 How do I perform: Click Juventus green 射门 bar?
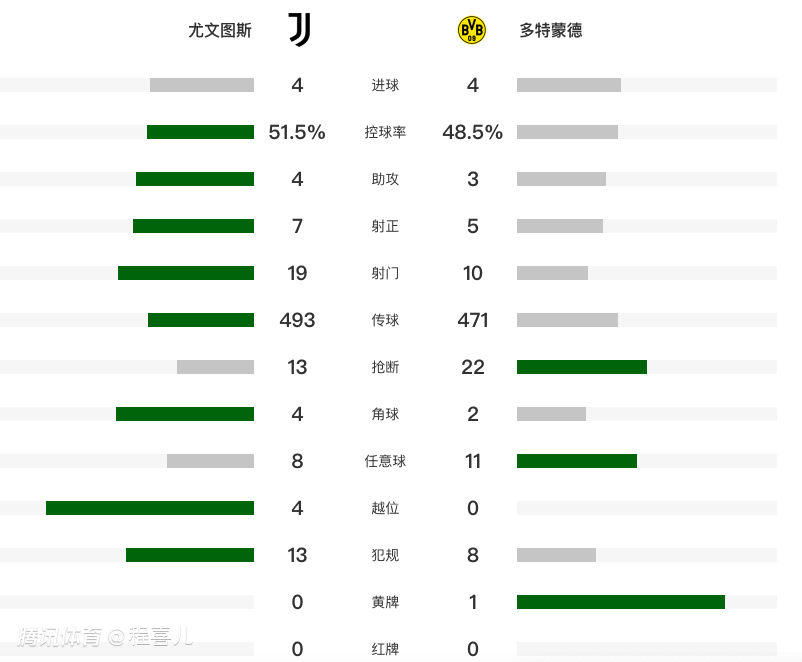point(186,273)
